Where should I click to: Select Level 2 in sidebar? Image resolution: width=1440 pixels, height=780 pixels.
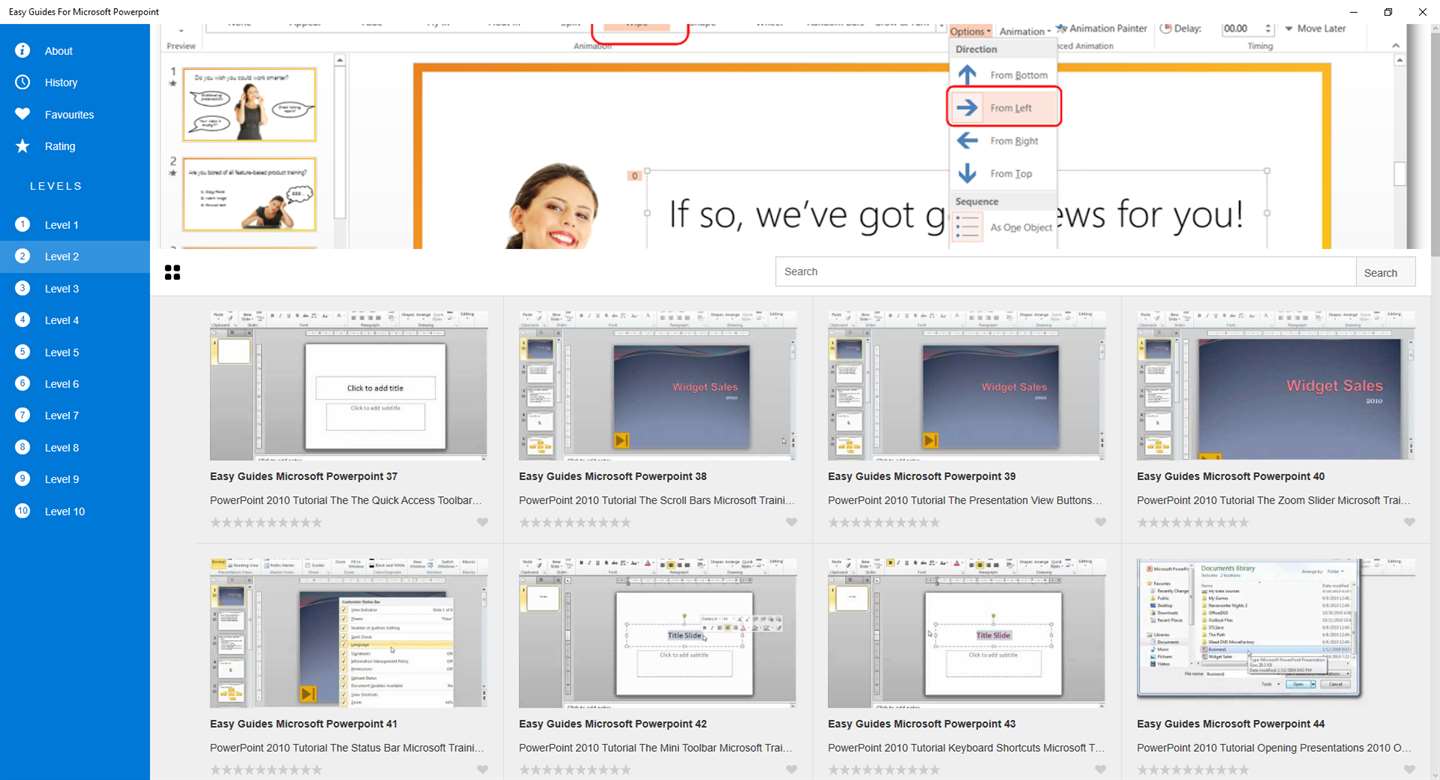pyautogui.click(x=75, y=257)
